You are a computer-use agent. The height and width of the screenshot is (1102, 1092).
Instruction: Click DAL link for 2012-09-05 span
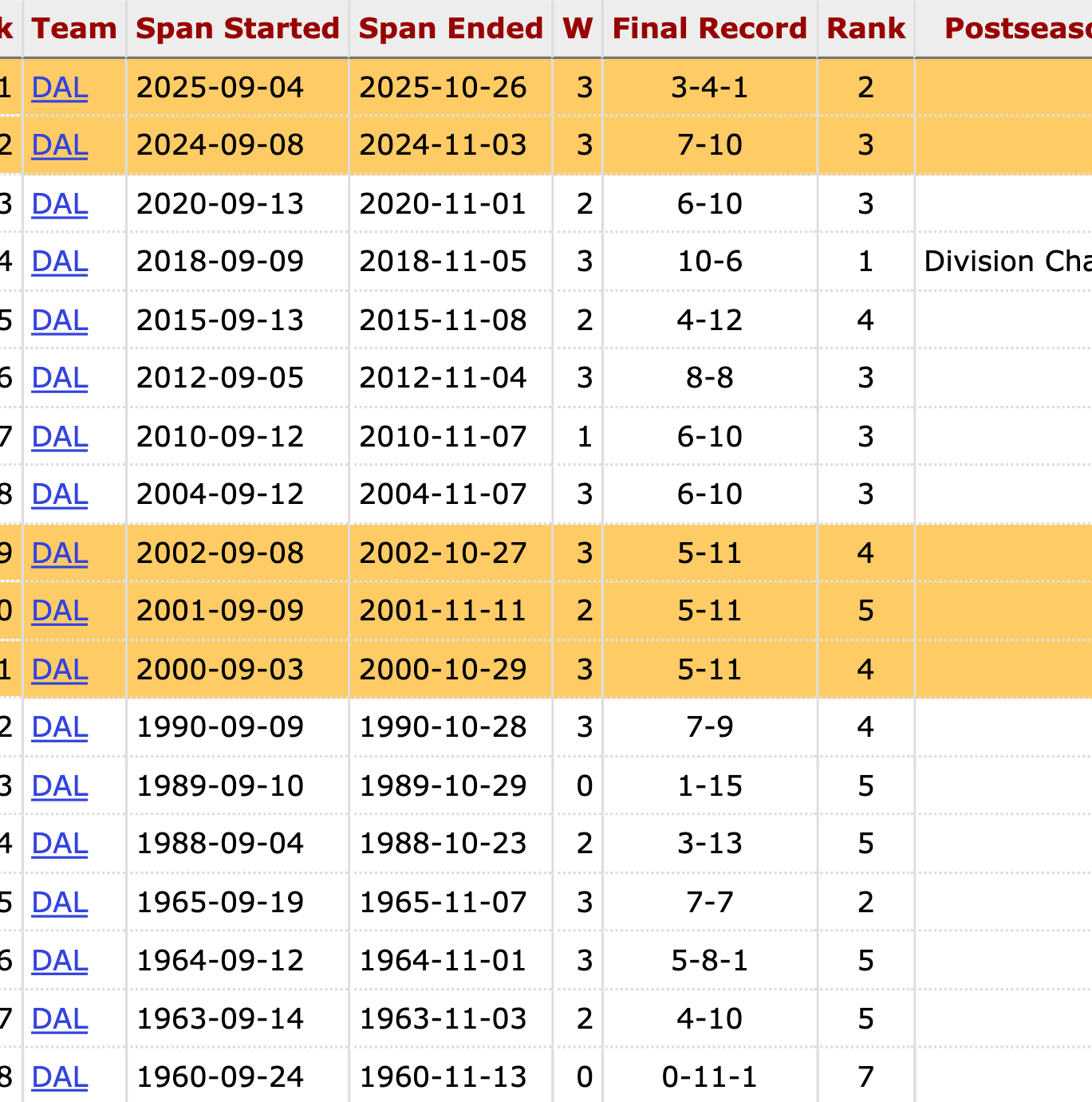pyautogui.click(x=59, y=378)
